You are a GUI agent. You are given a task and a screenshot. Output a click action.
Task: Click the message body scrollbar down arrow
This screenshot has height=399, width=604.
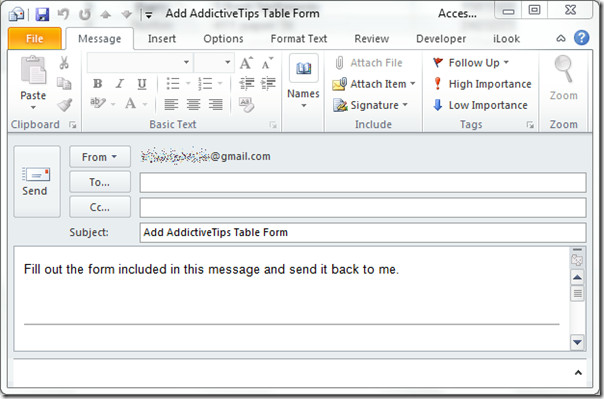[x=577, y=342]
